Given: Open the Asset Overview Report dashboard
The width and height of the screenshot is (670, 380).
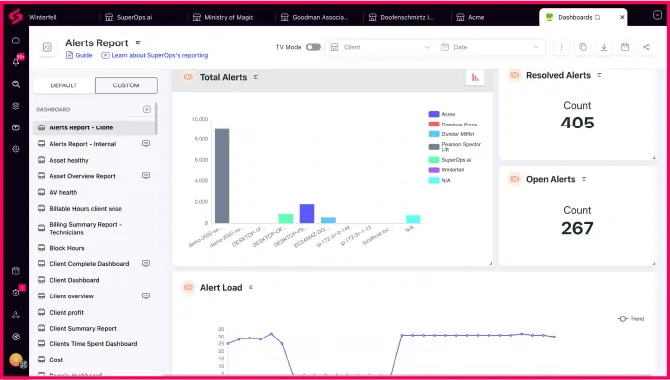Looking at the screenshot, I should (x=94, y=176).
